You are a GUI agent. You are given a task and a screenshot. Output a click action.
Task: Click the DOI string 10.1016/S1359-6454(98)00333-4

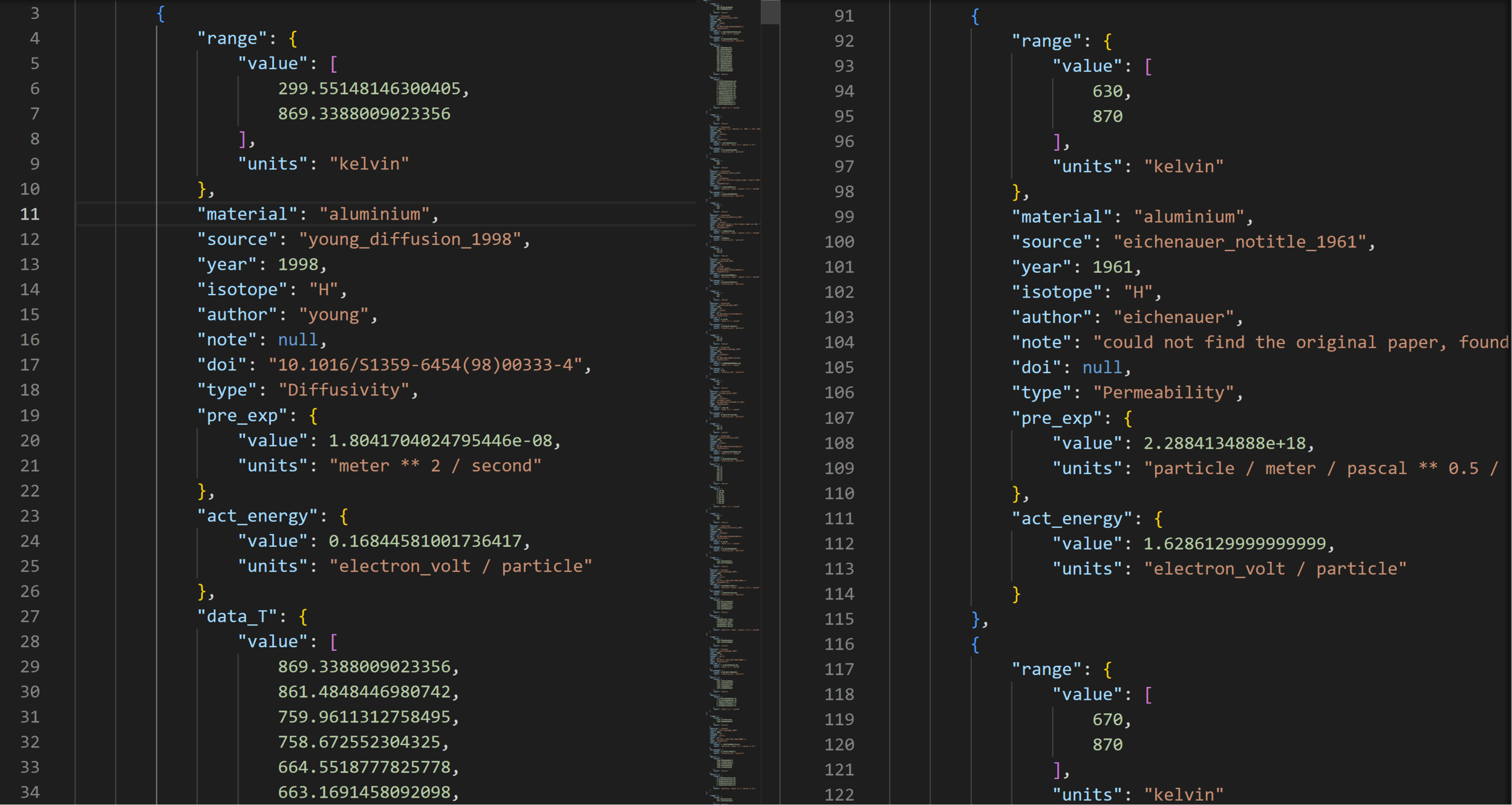pos(425,365)
